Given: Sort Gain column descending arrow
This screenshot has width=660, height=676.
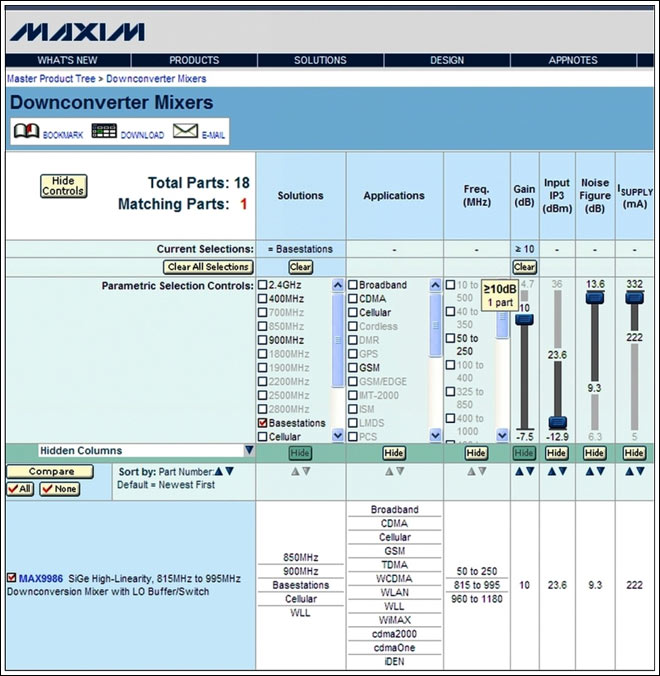Looking at the screenshot, I should pos(530,471).
